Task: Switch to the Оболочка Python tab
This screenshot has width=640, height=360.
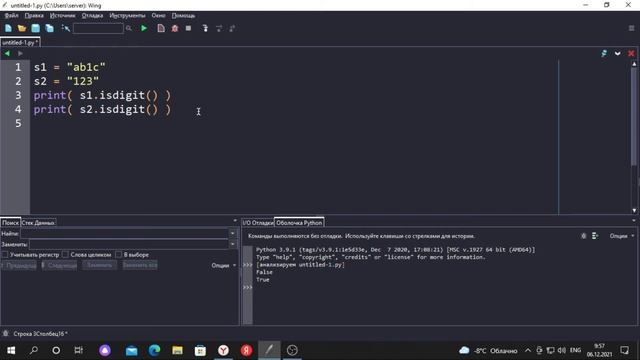Action: (x=299, y=223)
